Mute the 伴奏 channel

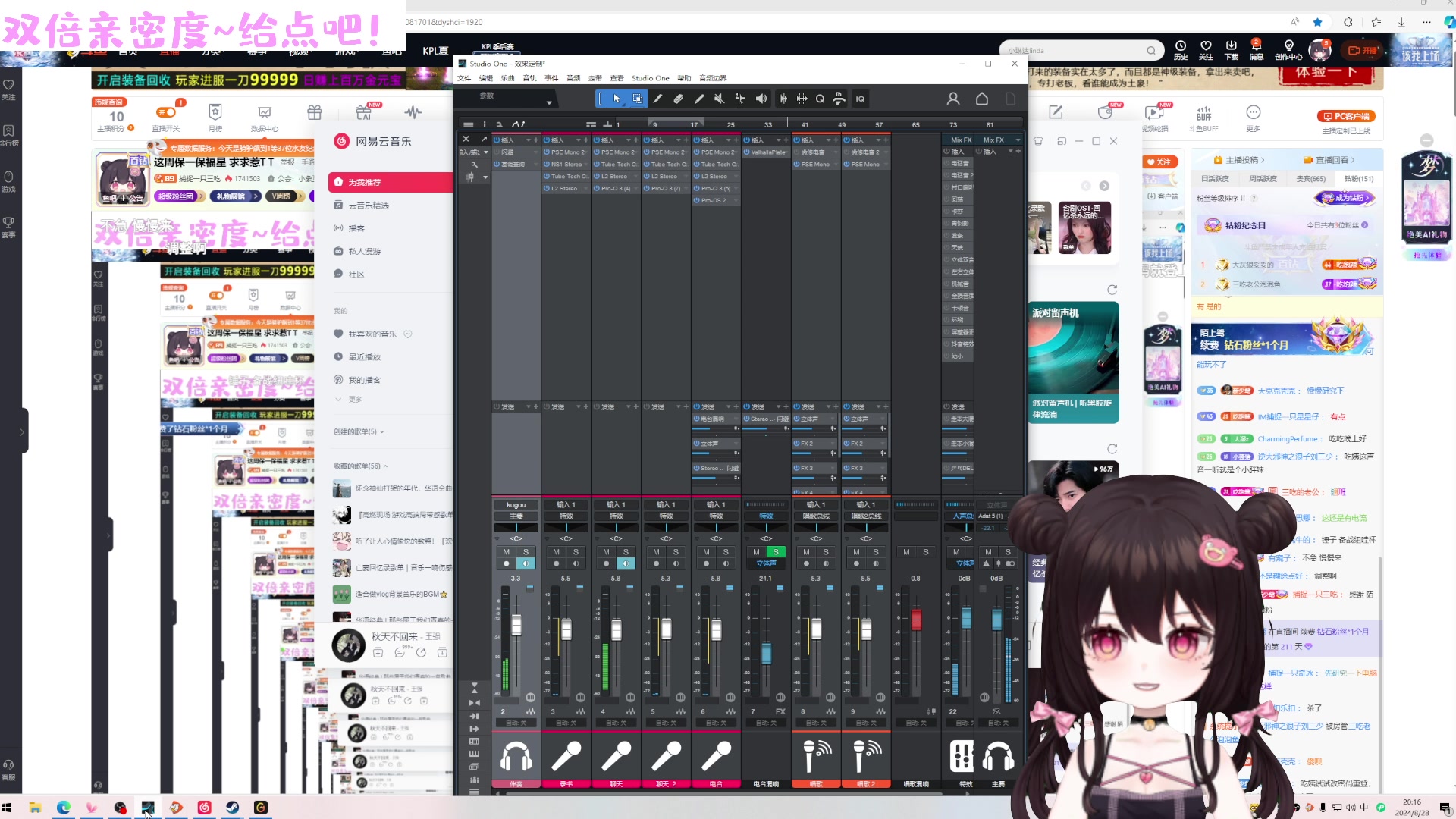(507, 552)
